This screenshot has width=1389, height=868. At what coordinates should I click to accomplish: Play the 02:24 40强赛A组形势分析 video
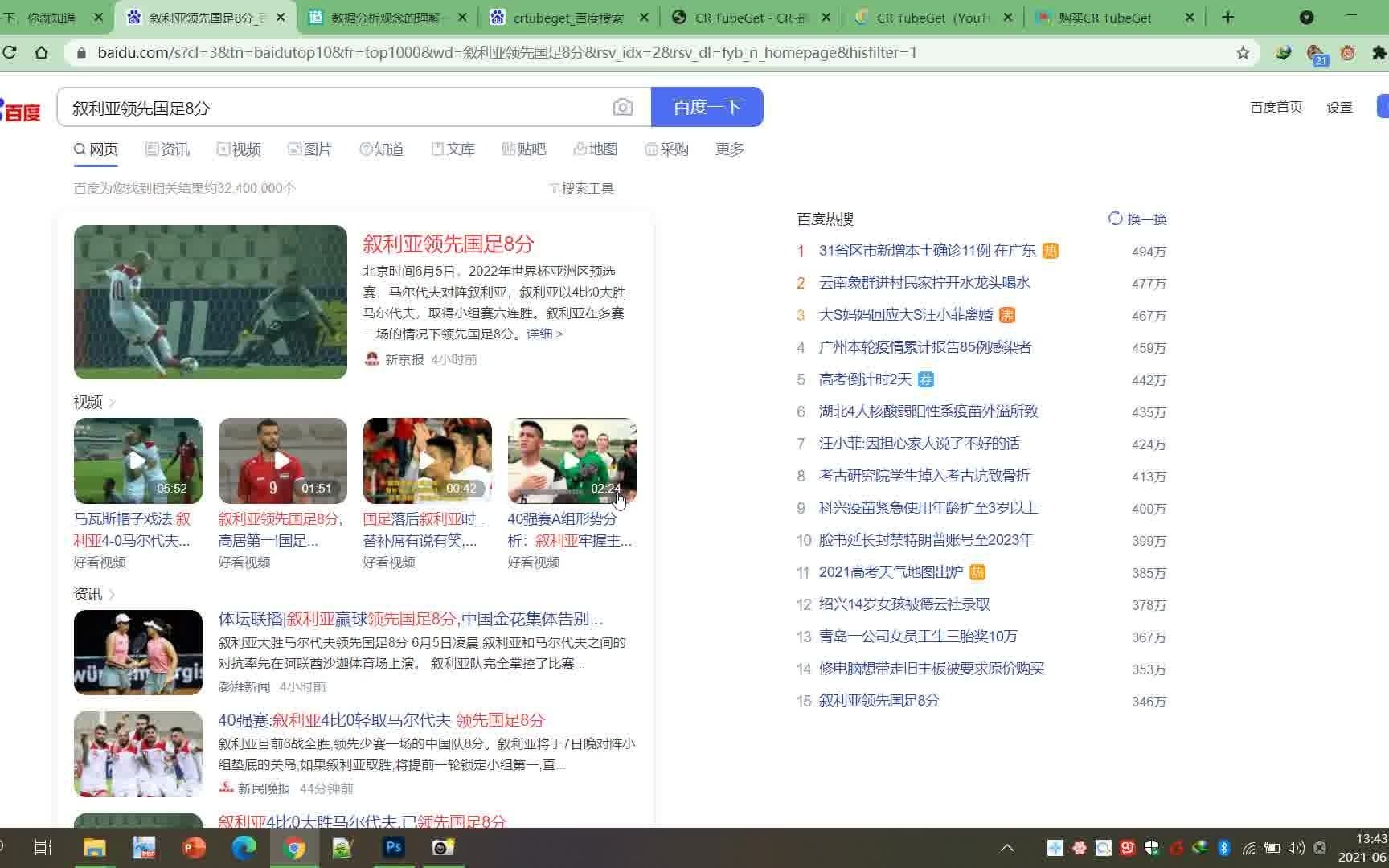click(572, 461)
